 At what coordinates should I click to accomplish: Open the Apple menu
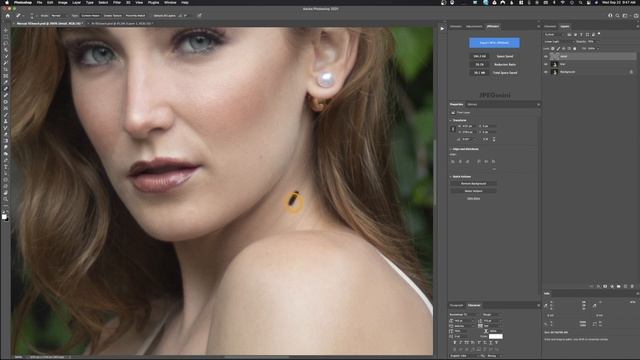(x=7, y=2)
